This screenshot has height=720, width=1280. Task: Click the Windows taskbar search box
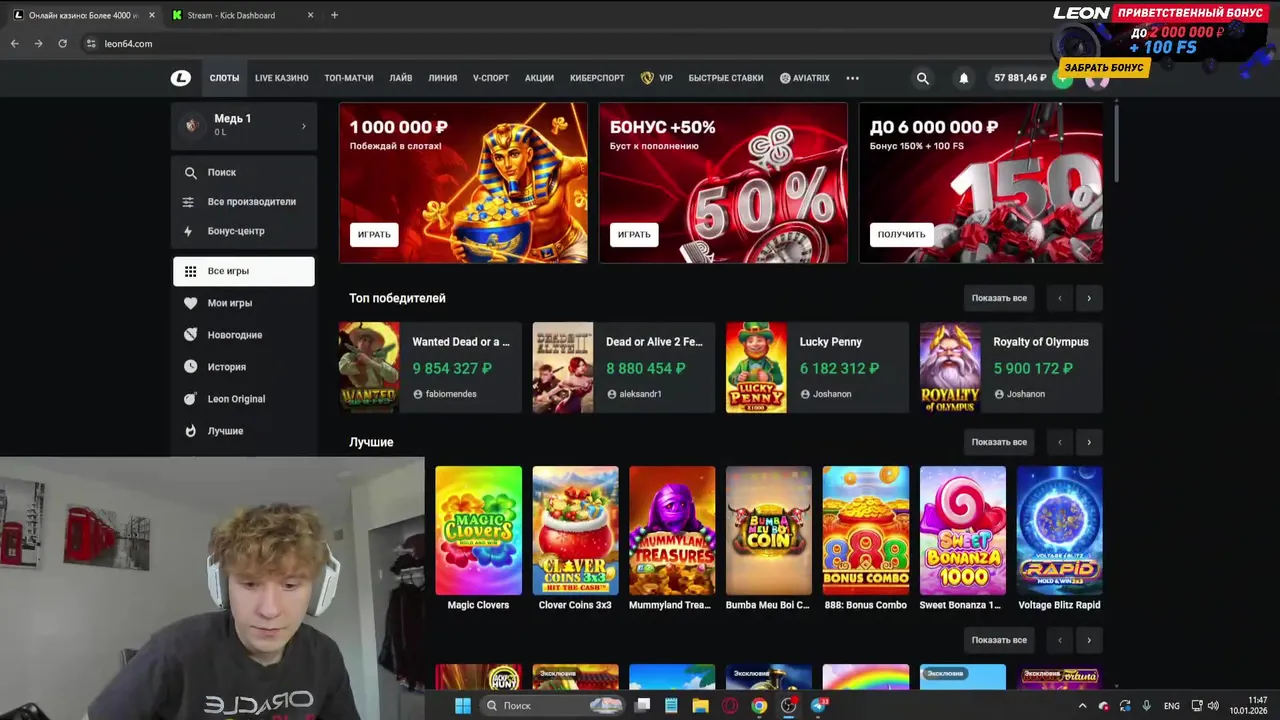point(553,706)
